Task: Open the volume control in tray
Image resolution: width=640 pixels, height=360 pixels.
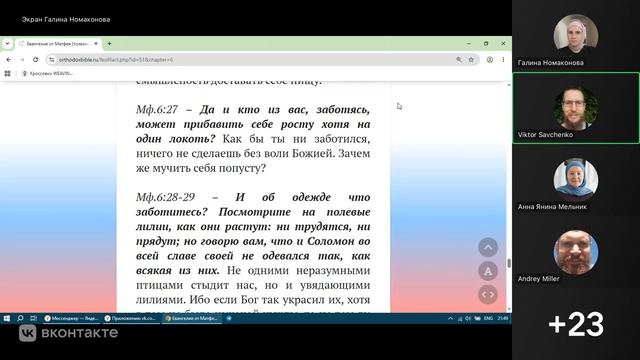Action: [x=468, y=318]
